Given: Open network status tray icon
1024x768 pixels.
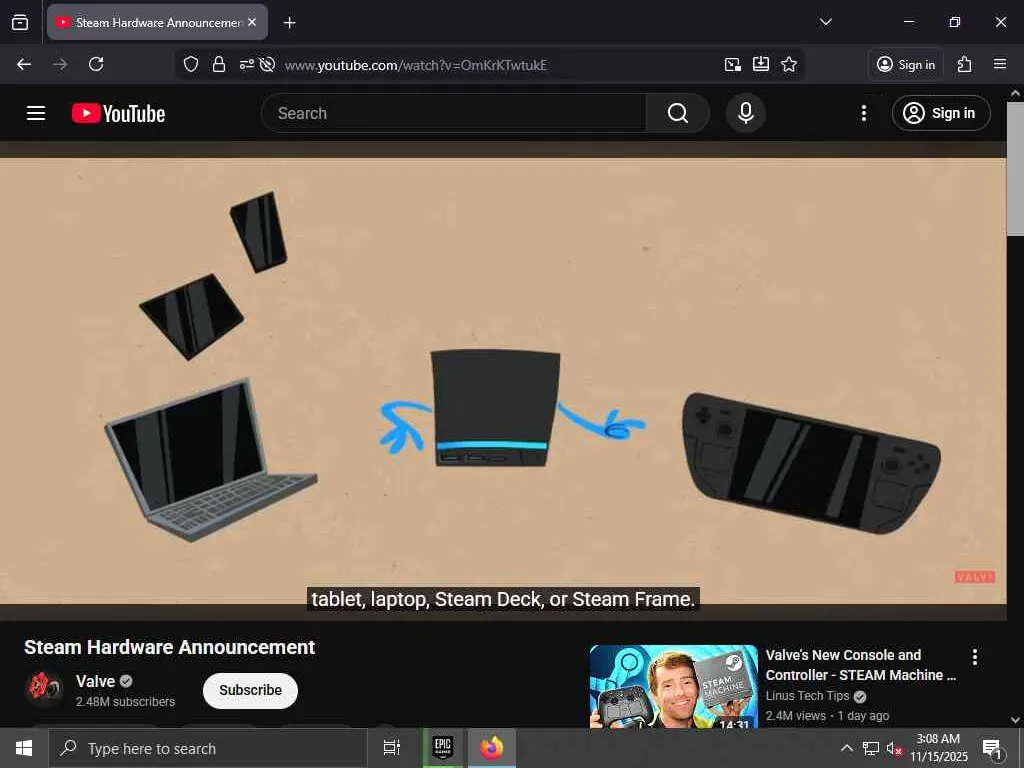Looking at the screenshot, I should pyautogui.click(x=871, y=748).
